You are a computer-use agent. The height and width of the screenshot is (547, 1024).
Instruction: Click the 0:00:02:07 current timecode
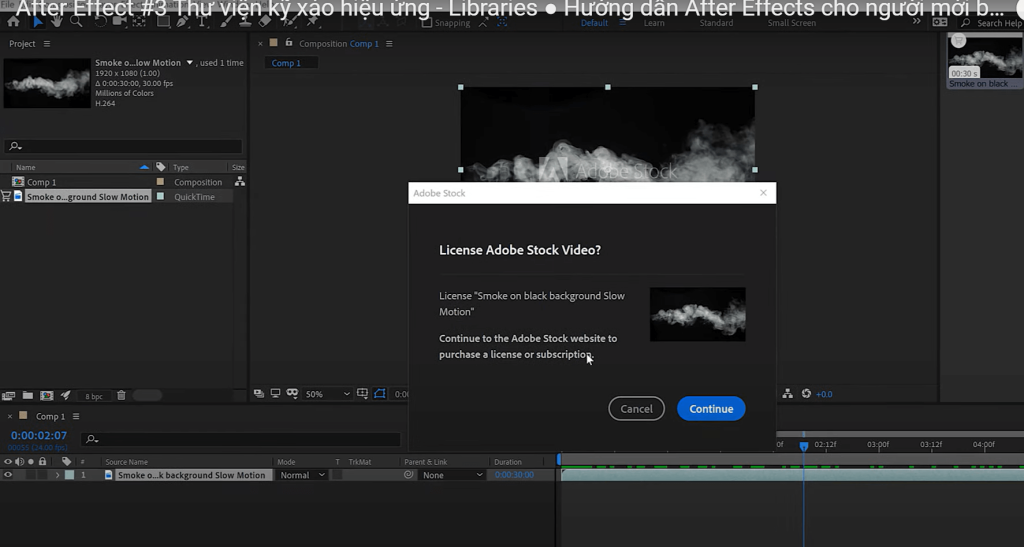(x=39, y=435)
